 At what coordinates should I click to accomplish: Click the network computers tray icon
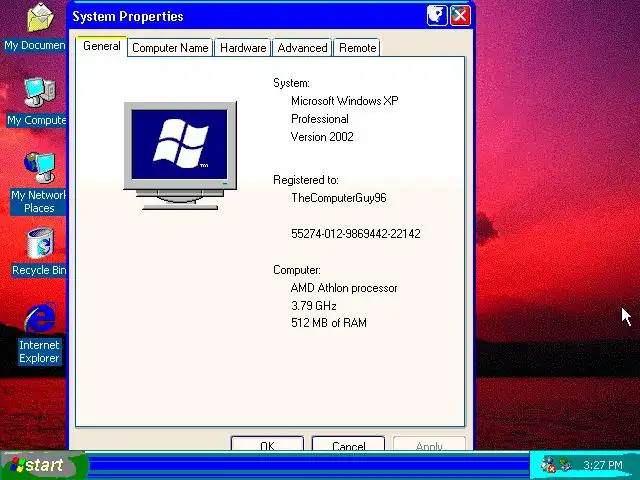(566, 464)
